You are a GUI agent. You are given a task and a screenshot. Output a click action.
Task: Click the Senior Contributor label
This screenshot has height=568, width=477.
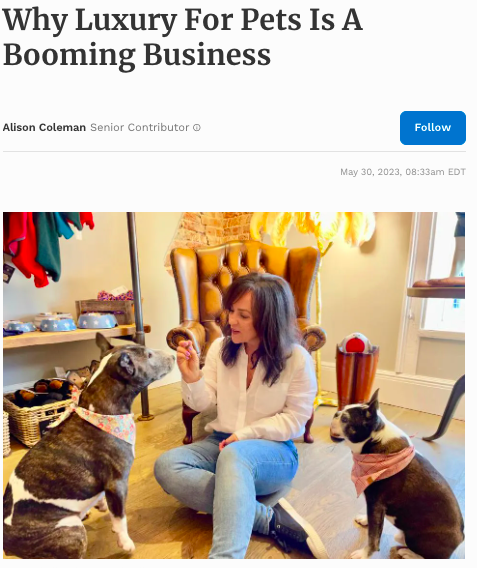tap(139, 128)
